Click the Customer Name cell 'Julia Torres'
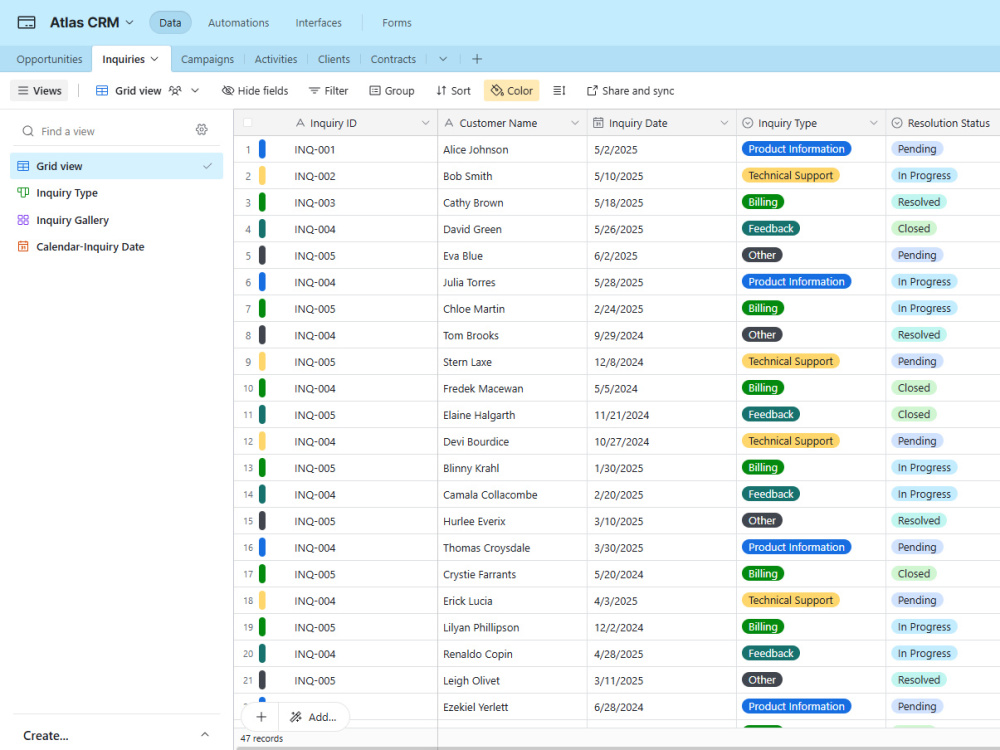Viewport: 1000px width, 750px height. [512, 282]
